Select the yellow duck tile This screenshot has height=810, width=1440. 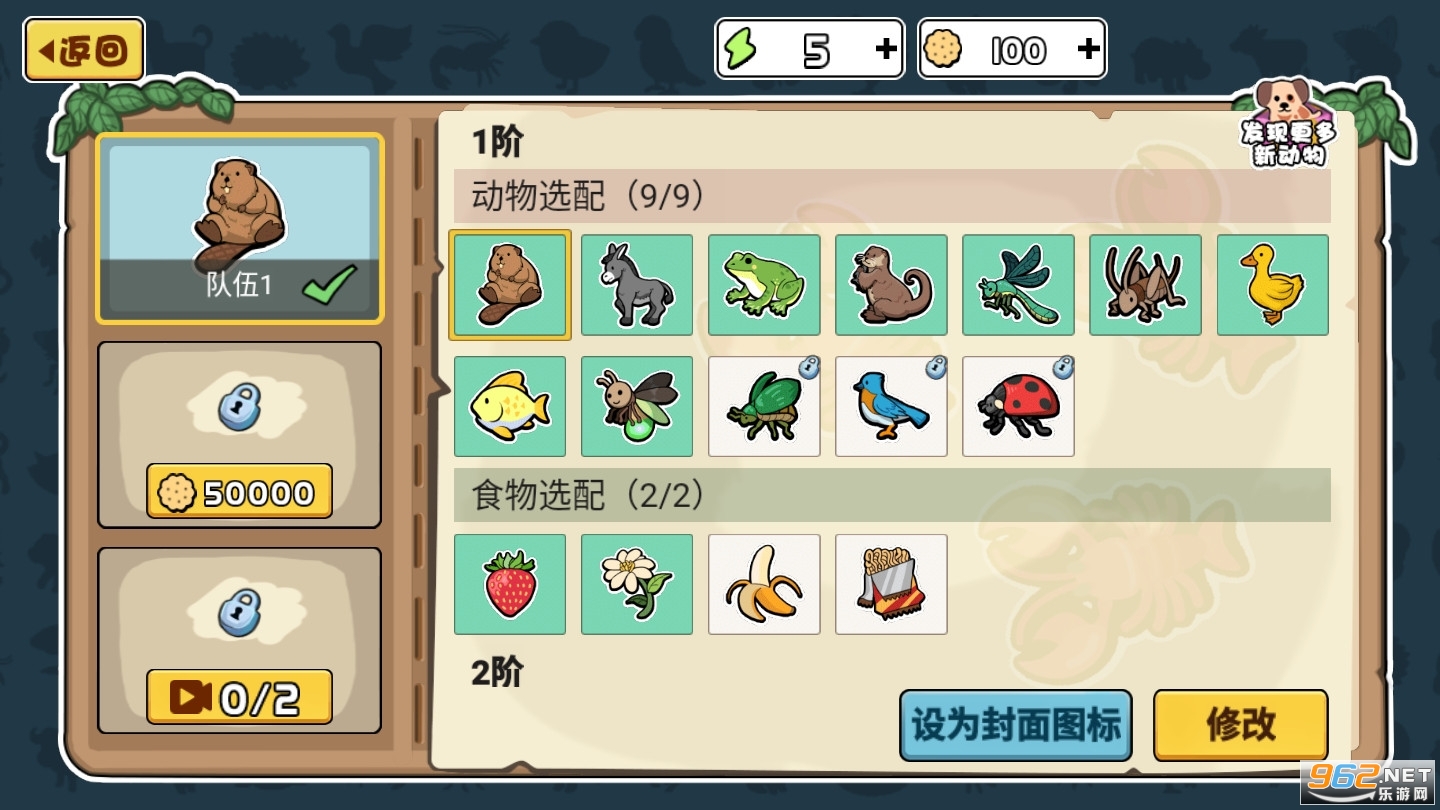tap(1272, 285)
